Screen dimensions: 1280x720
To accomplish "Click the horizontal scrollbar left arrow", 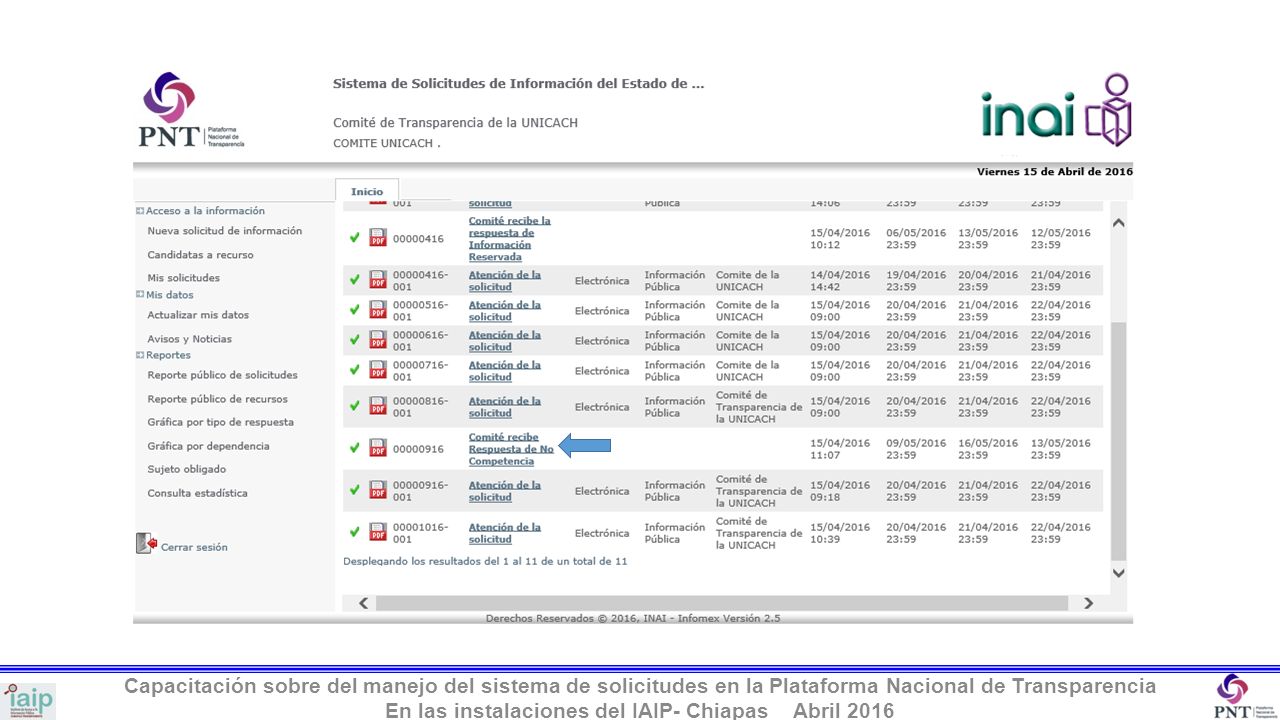I will coord(363,603).
